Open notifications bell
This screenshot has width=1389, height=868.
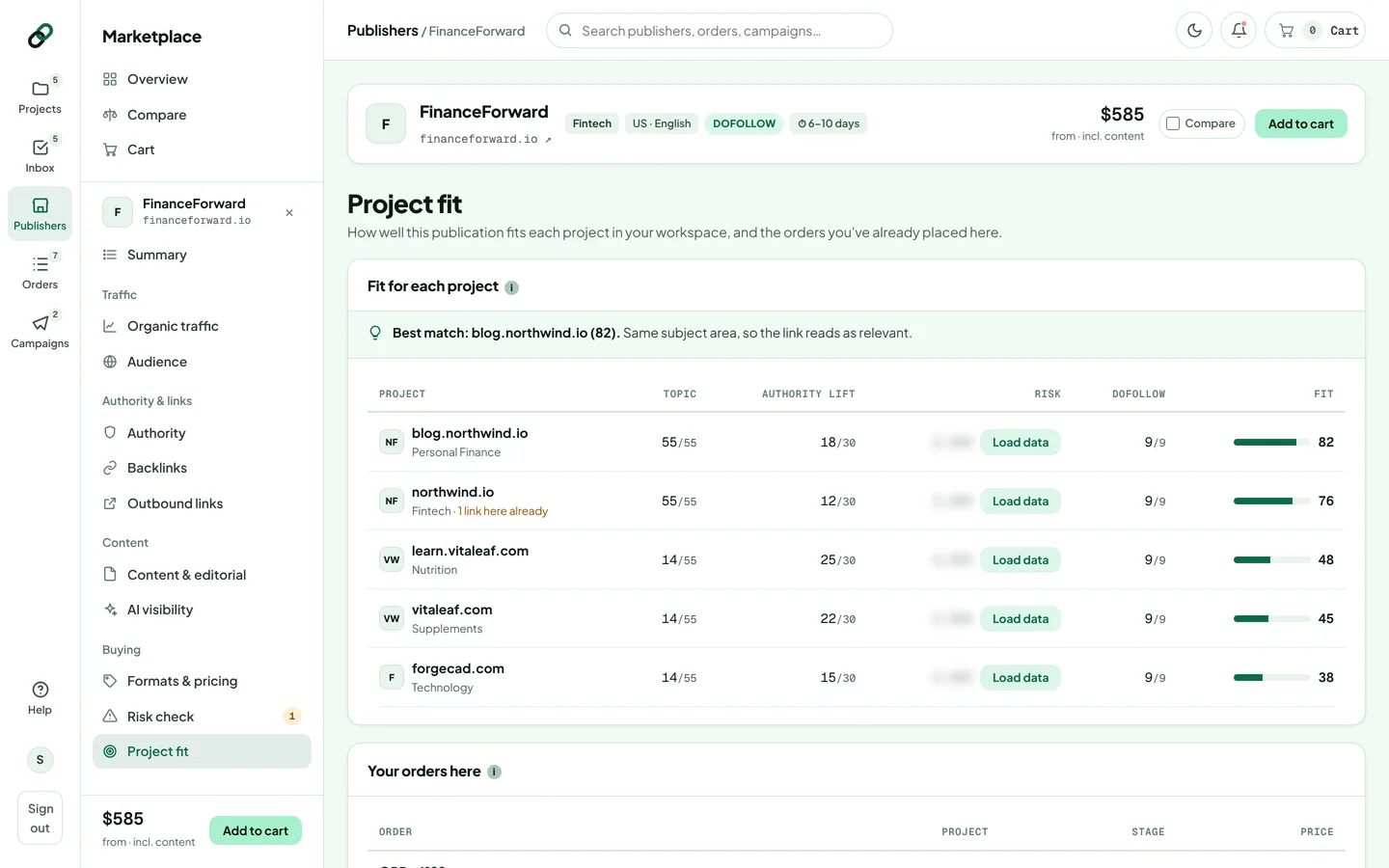pyautogui.click(x=1239, y=31)
